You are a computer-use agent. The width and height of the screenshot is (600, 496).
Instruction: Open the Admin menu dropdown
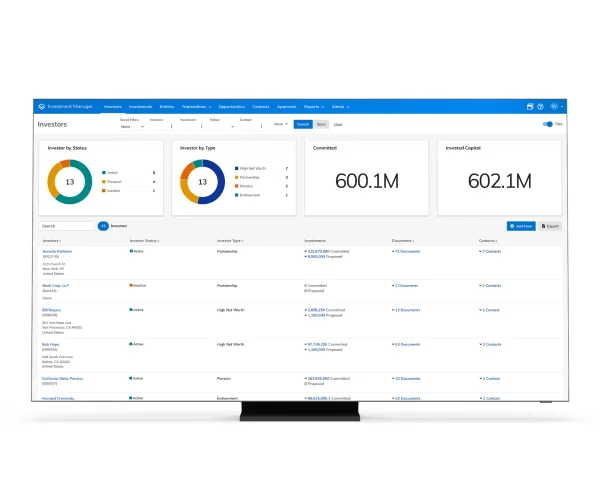pyautogui.click(x=340, y=107)
